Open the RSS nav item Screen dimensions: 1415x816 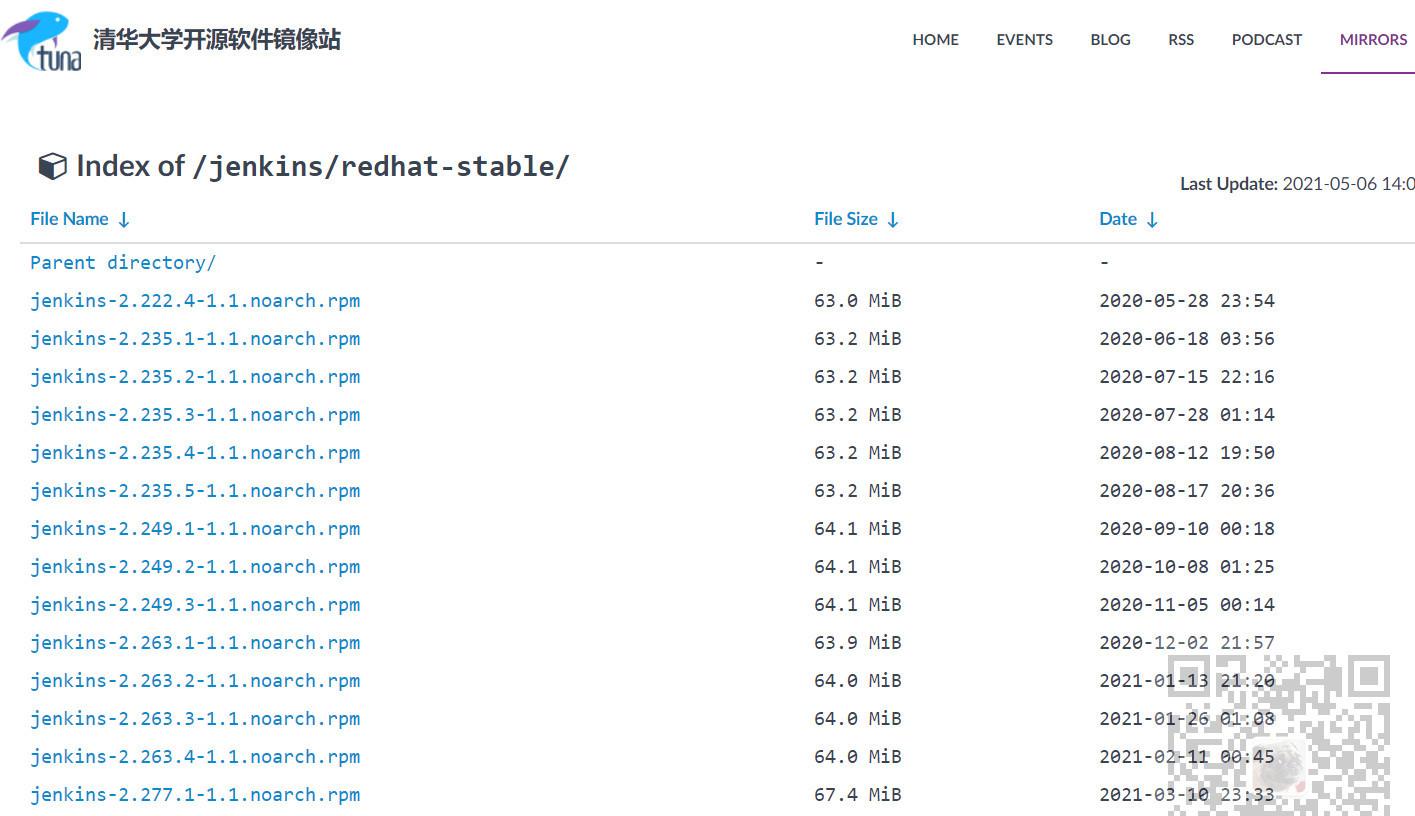click(1181, 40)
